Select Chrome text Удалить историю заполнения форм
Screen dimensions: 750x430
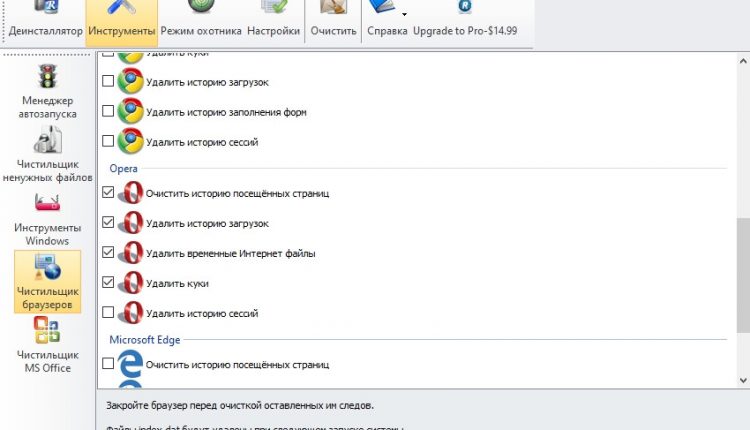tap(226, 112)
